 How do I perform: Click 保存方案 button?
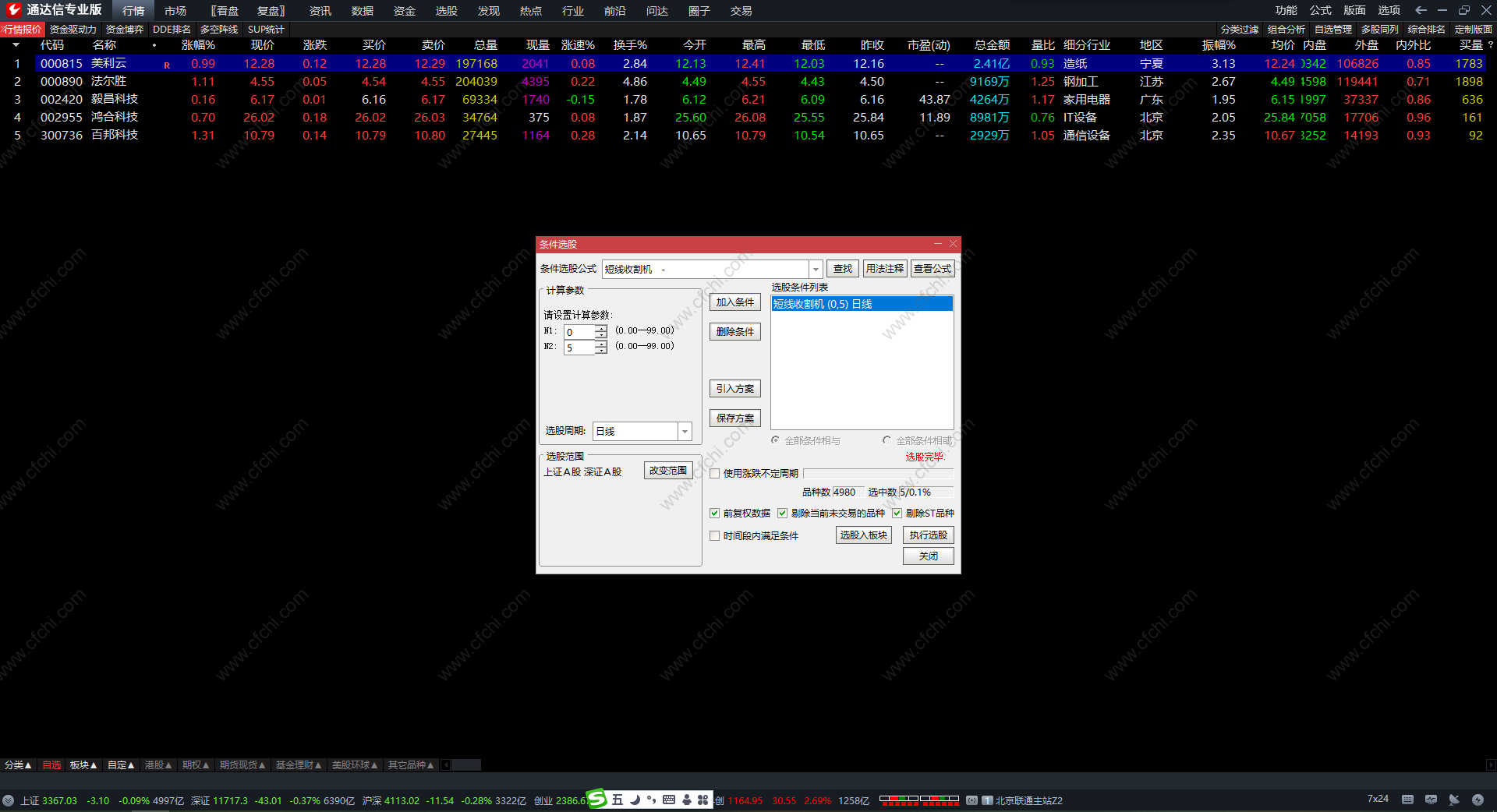(735, 418)
